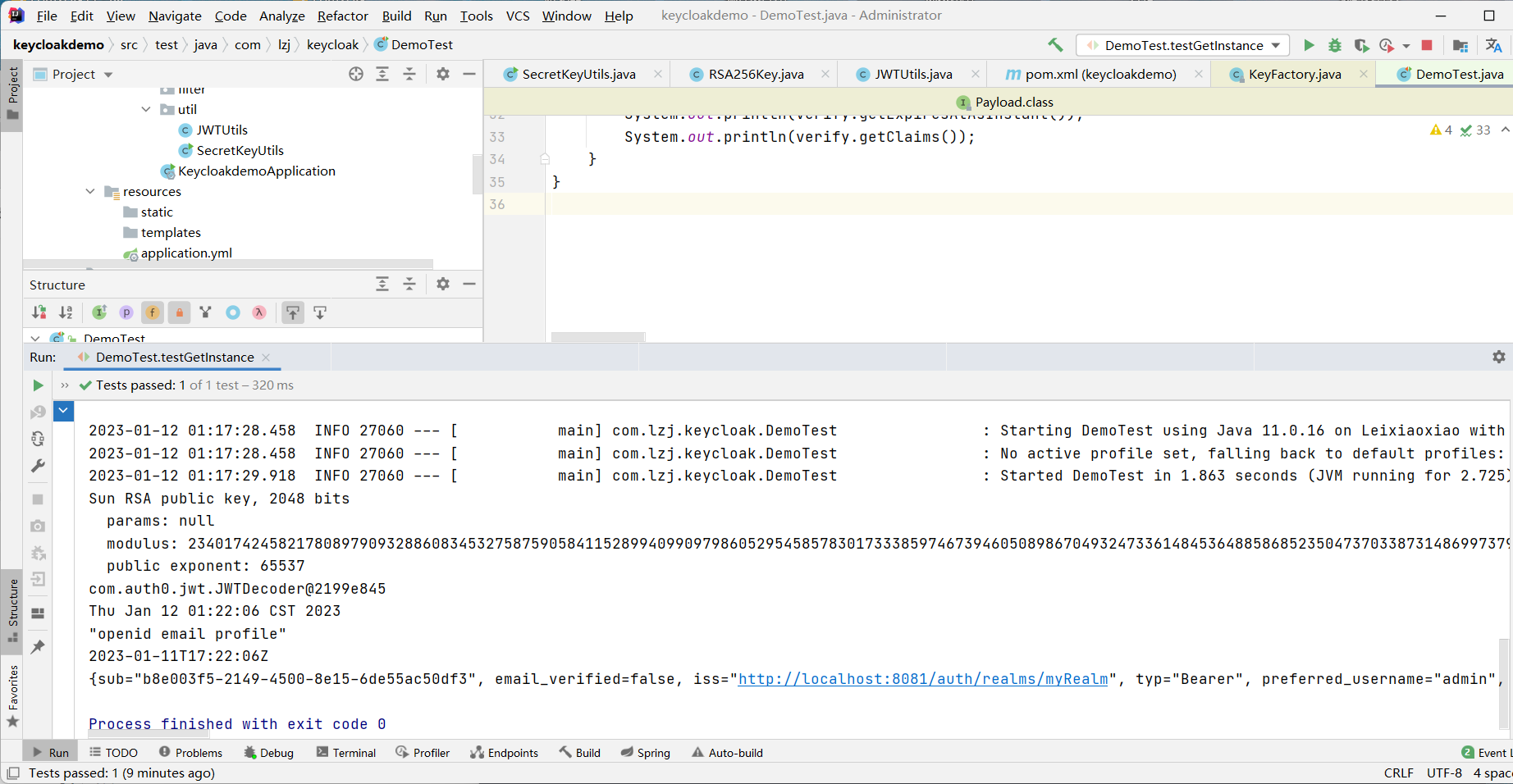This screenshot has height=784, width=1513.
Task: Open Project panel settings gear
Action: pyautogui.click(x=443, y=74)
